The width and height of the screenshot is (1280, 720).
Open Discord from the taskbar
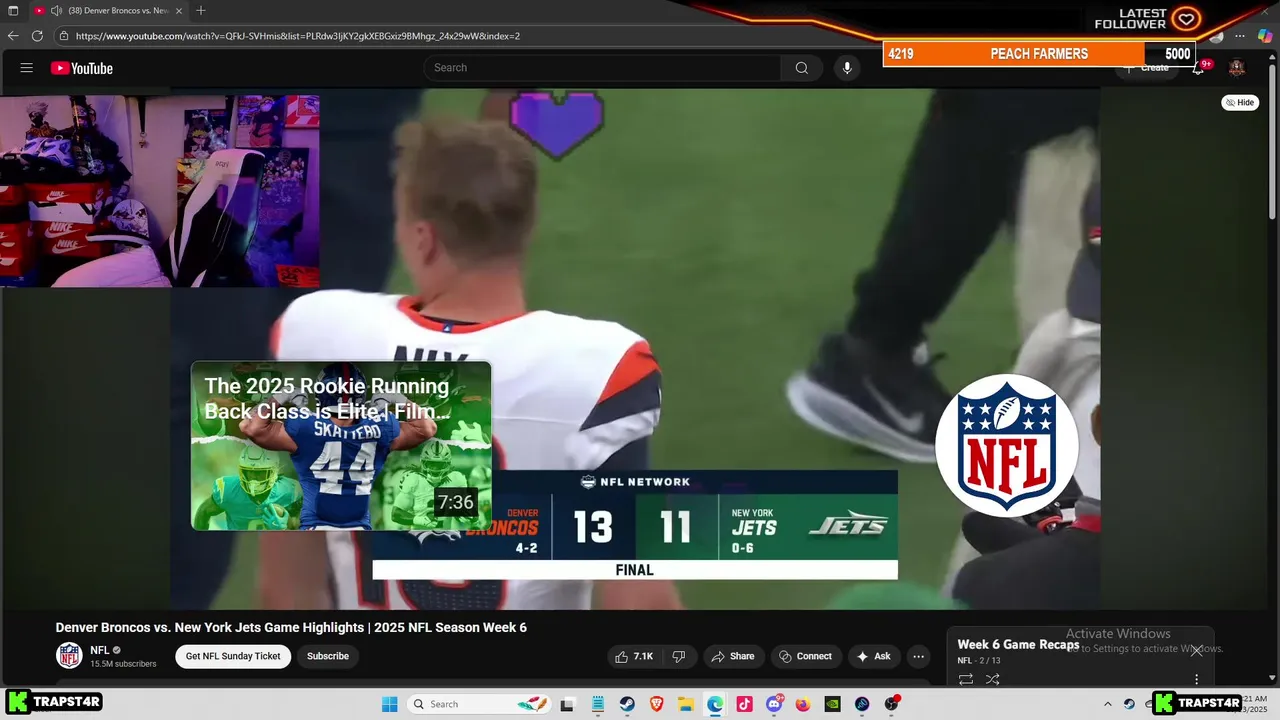(774, 704)
